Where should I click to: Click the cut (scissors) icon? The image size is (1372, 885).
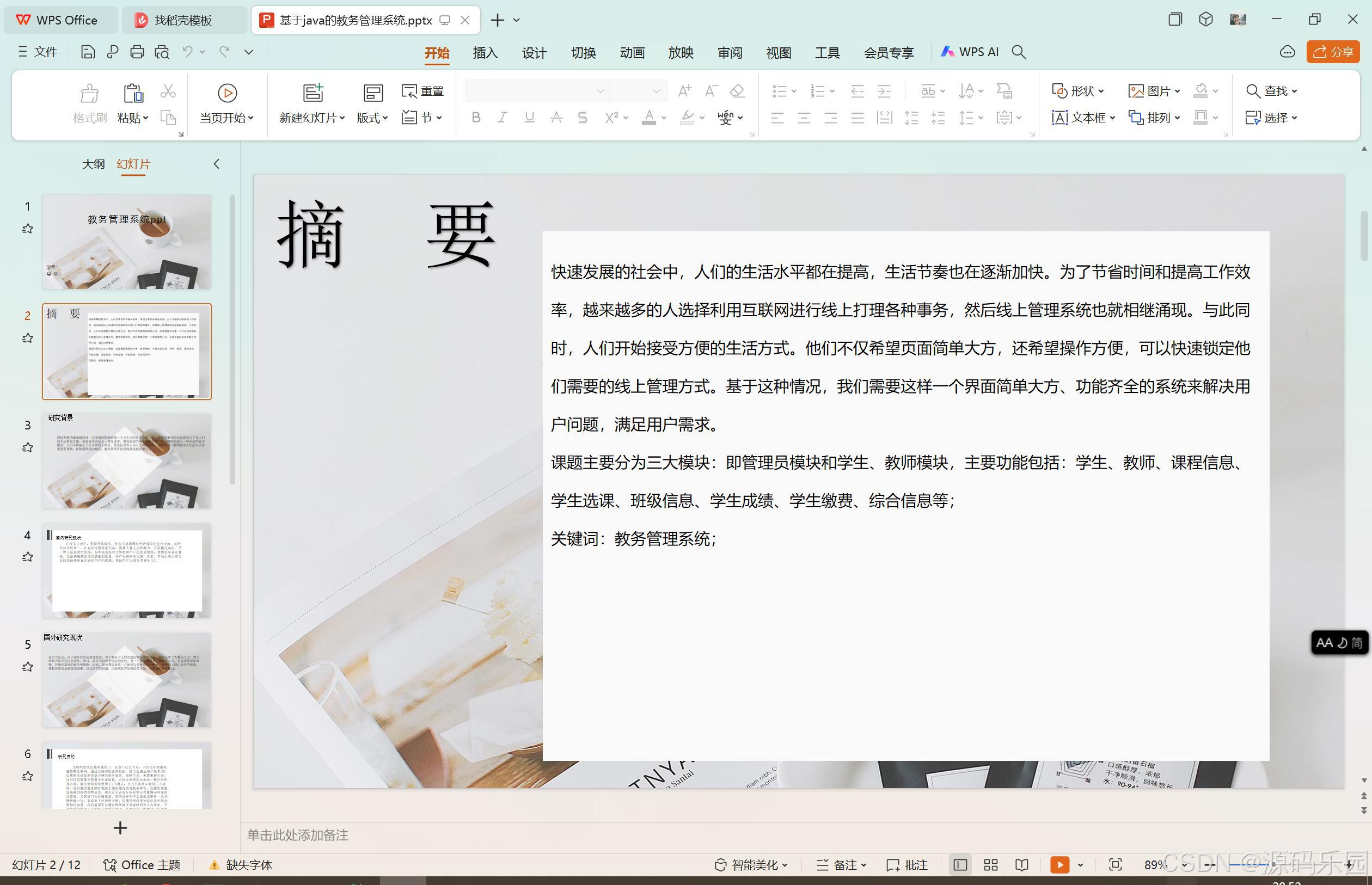click(168, 91)
